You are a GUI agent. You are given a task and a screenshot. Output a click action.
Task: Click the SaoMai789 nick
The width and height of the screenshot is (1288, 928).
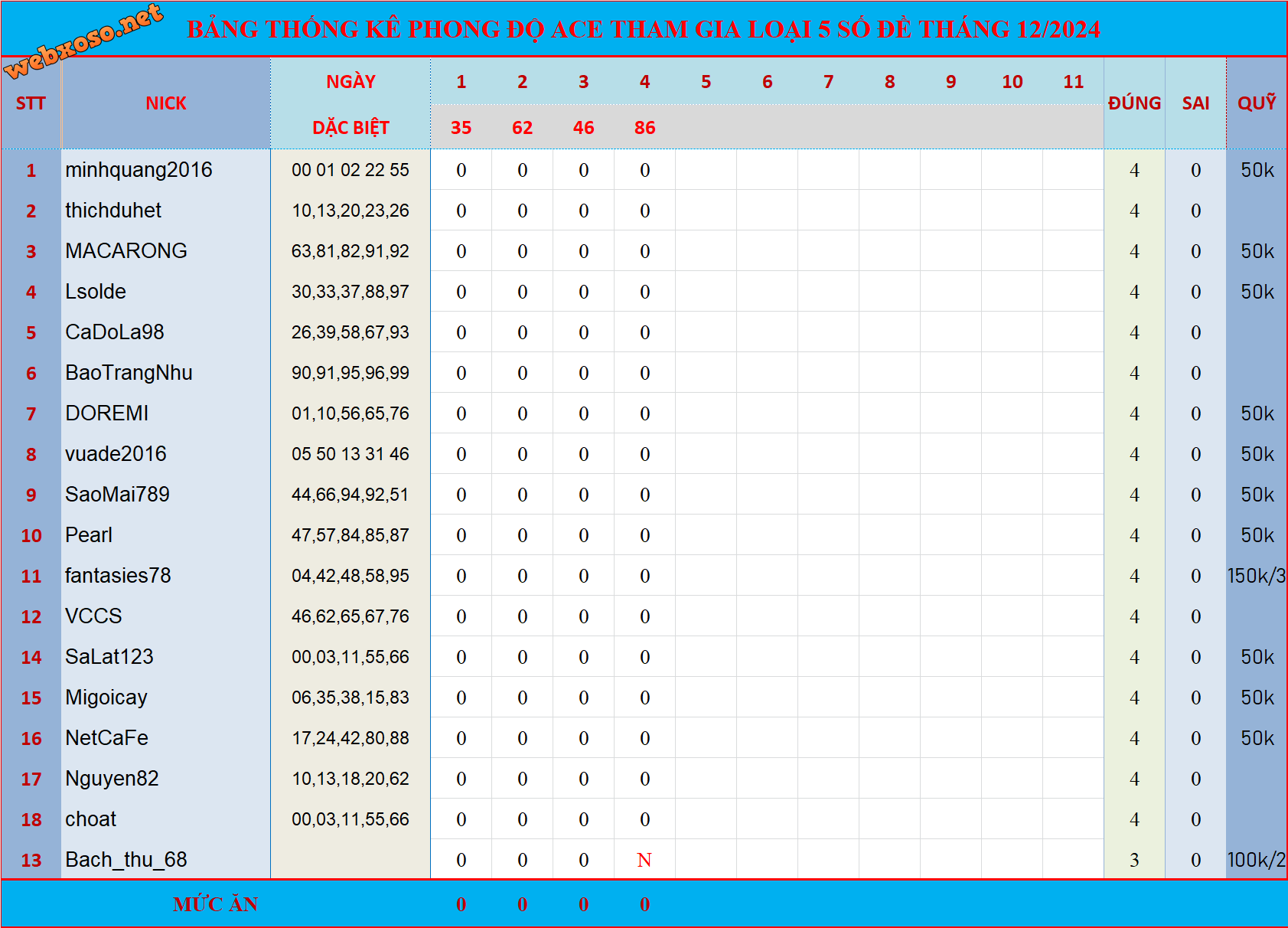(117, 495)
